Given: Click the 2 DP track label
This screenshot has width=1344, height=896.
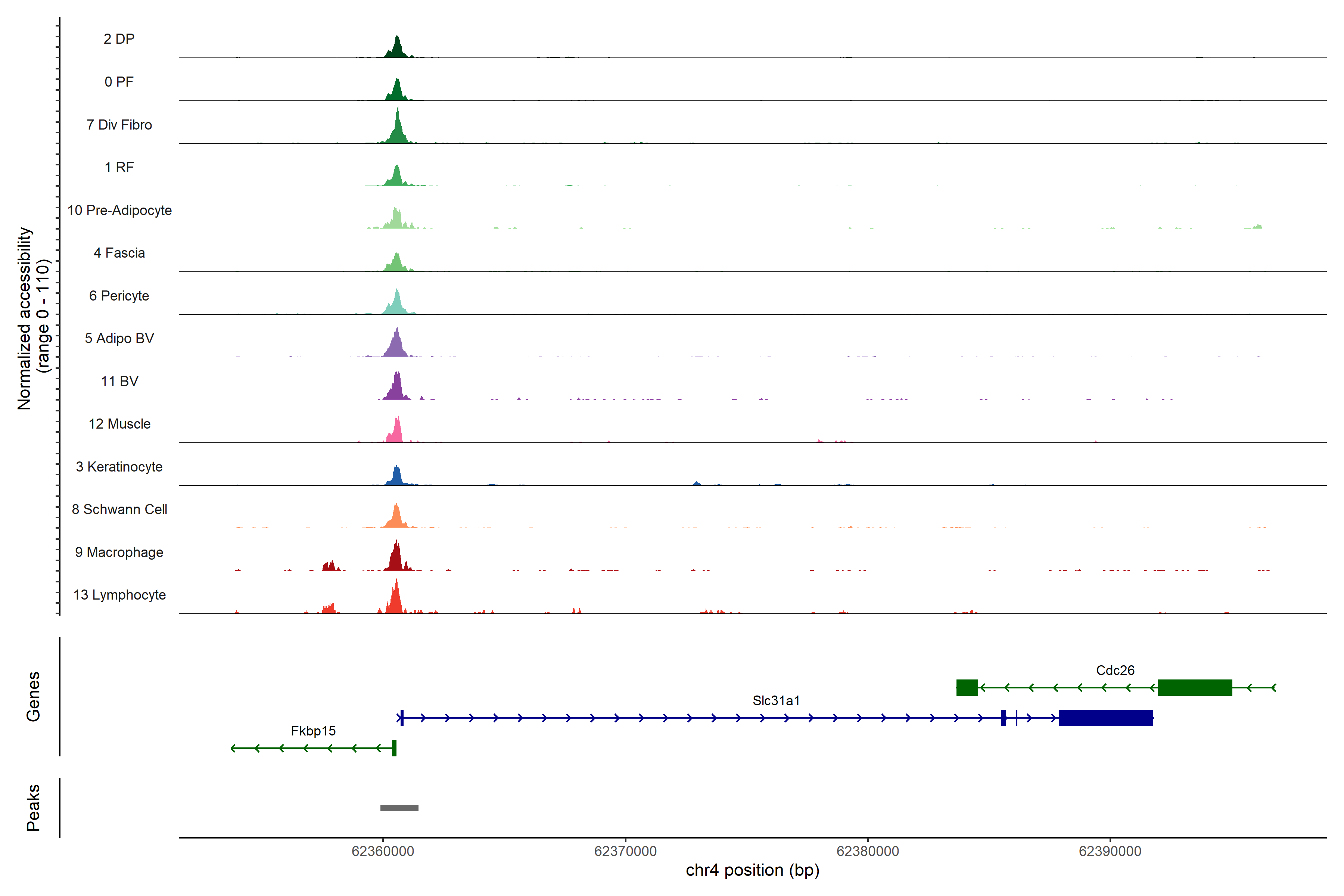Looking at the screenshot, I should (x=119, y=39).
